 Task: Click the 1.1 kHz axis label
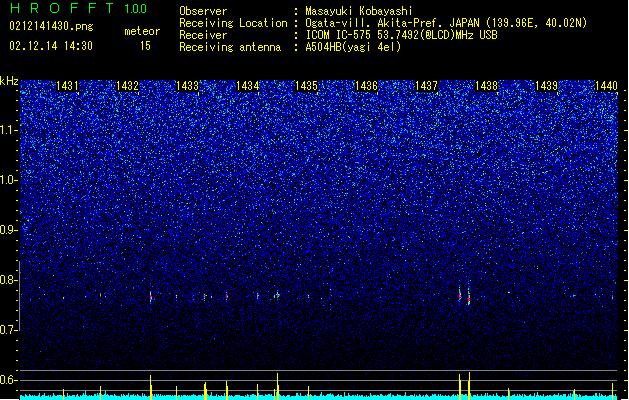pos(9,130)
